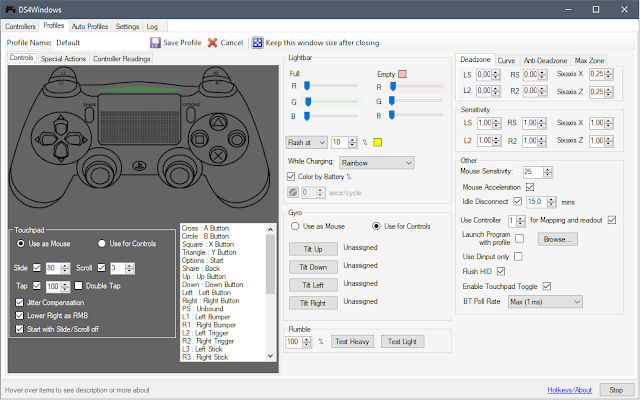Image resolution: width=640 pixels, height=400 pixels.
Task: Click the Keep window size icon
Action: pyautogui.click(x=258, y=42)
